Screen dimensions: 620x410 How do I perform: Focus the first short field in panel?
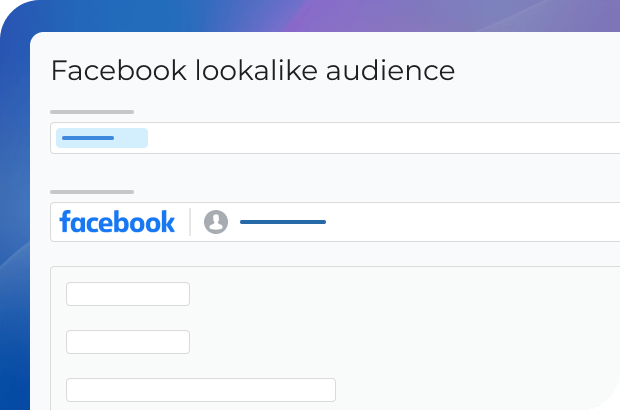click(128, 294)
